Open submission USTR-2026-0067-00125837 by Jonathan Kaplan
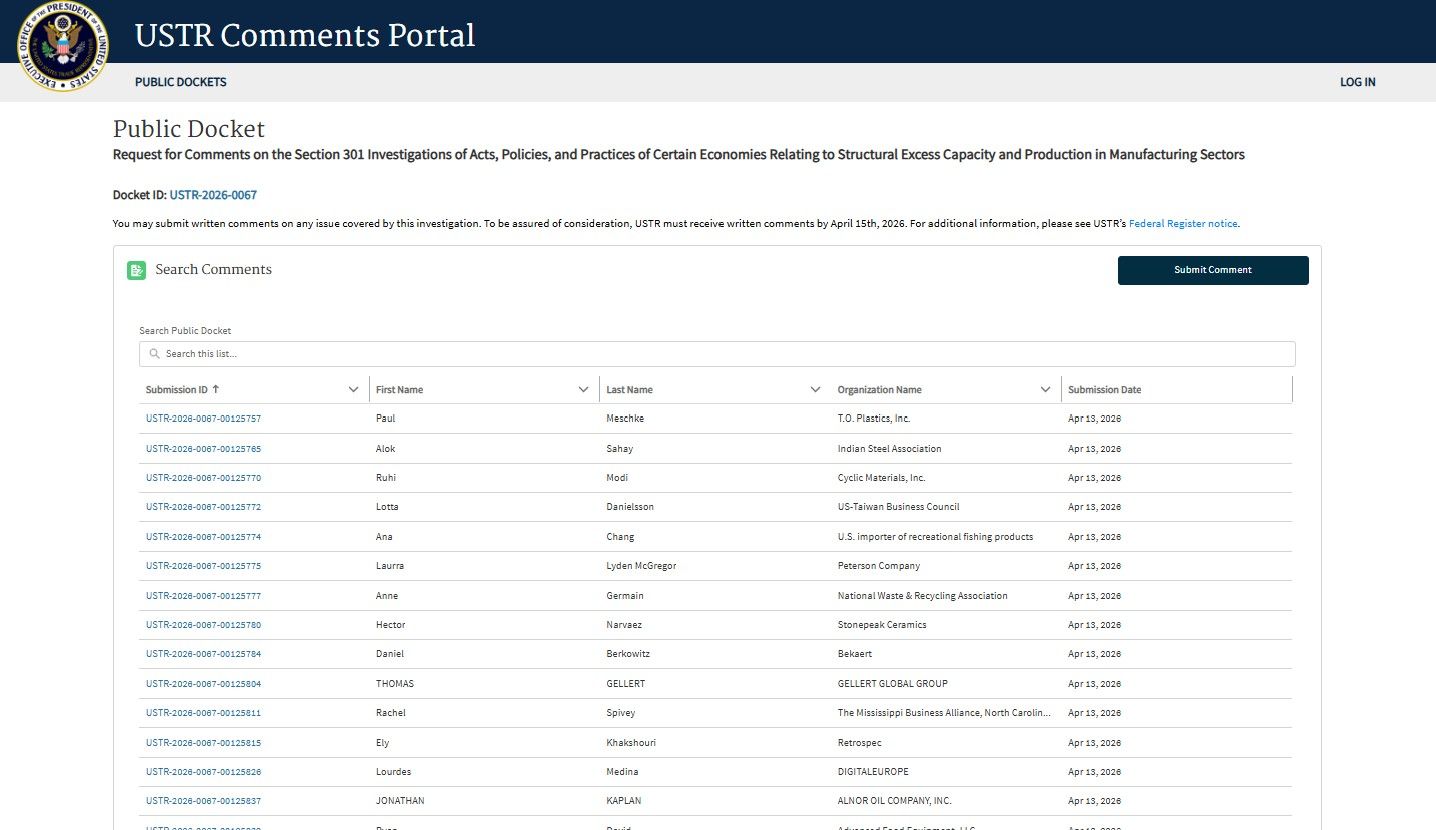Screen dimensions: 1436x830 click(203, 801)
